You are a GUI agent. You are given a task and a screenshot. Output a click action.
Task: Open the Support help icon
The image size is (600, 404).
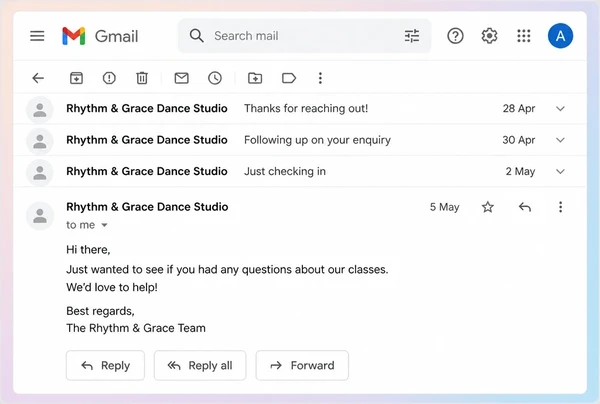pos(455,36)
